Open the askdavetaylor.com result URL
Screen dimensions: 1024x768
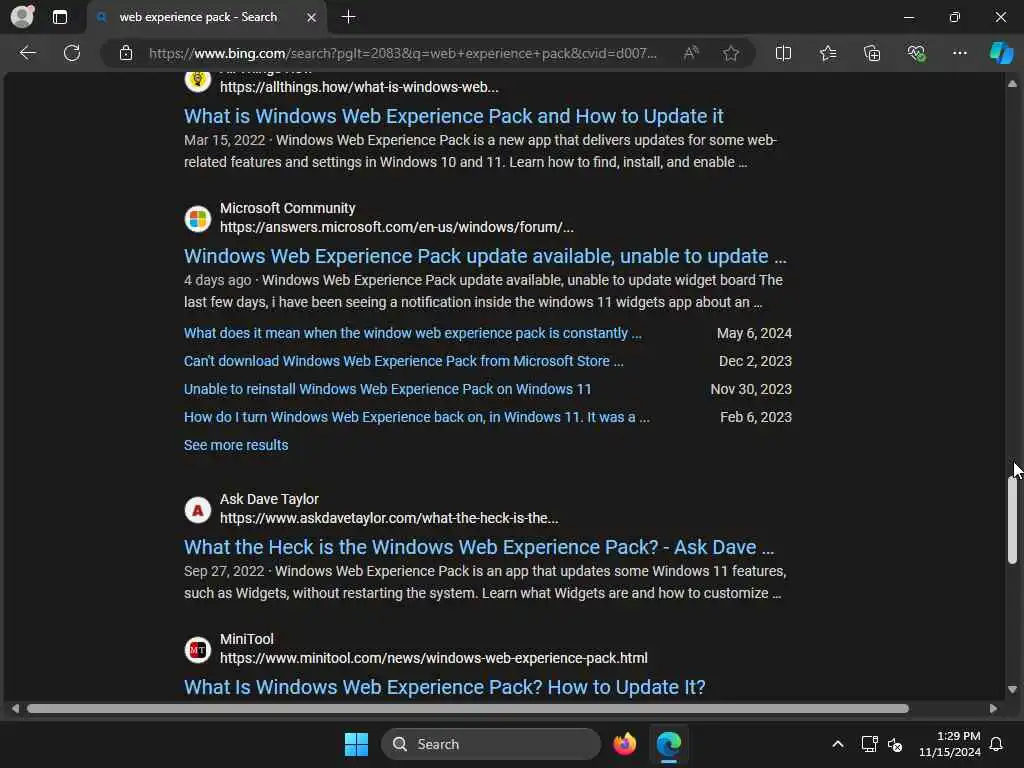389,519
